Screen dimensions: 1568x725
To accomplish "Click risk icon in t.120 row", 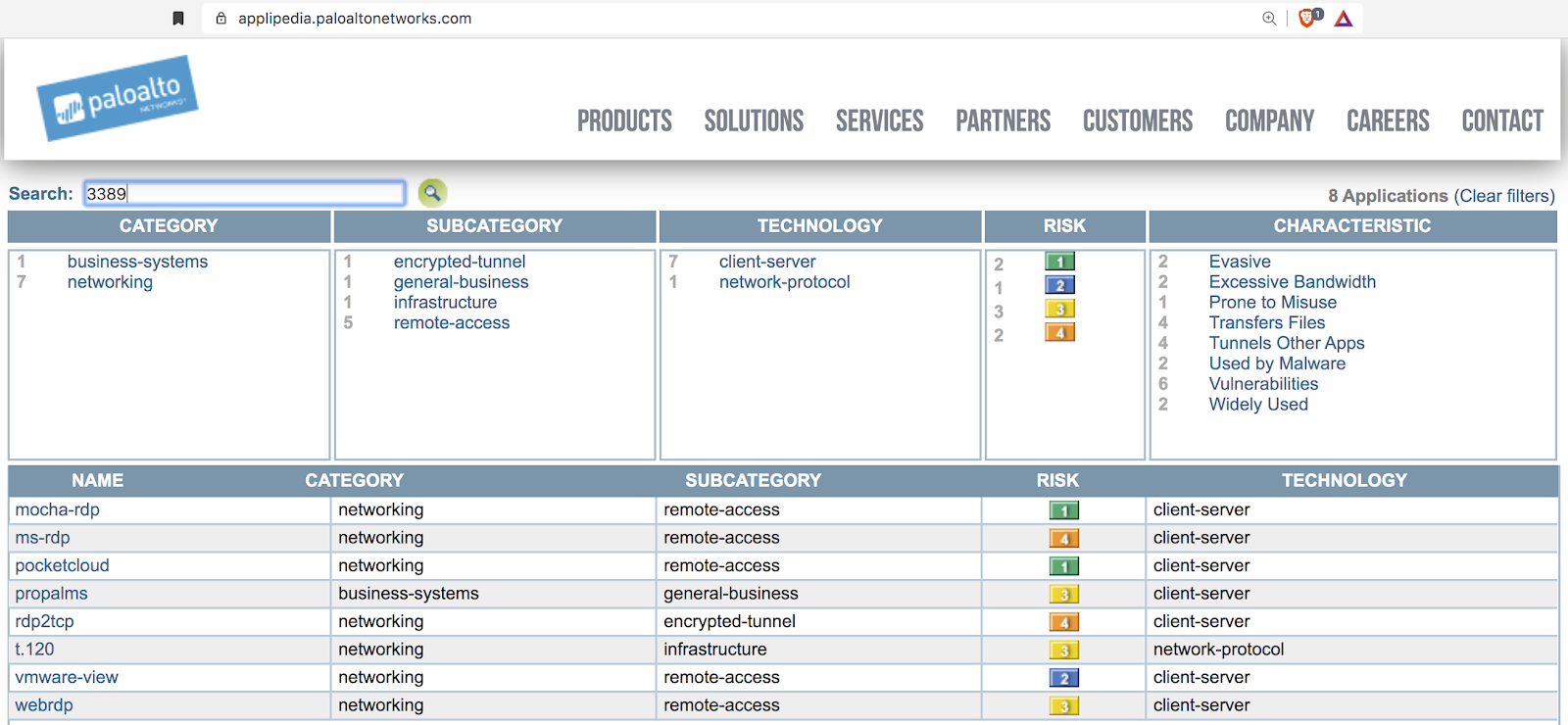I will point(1064,650).
